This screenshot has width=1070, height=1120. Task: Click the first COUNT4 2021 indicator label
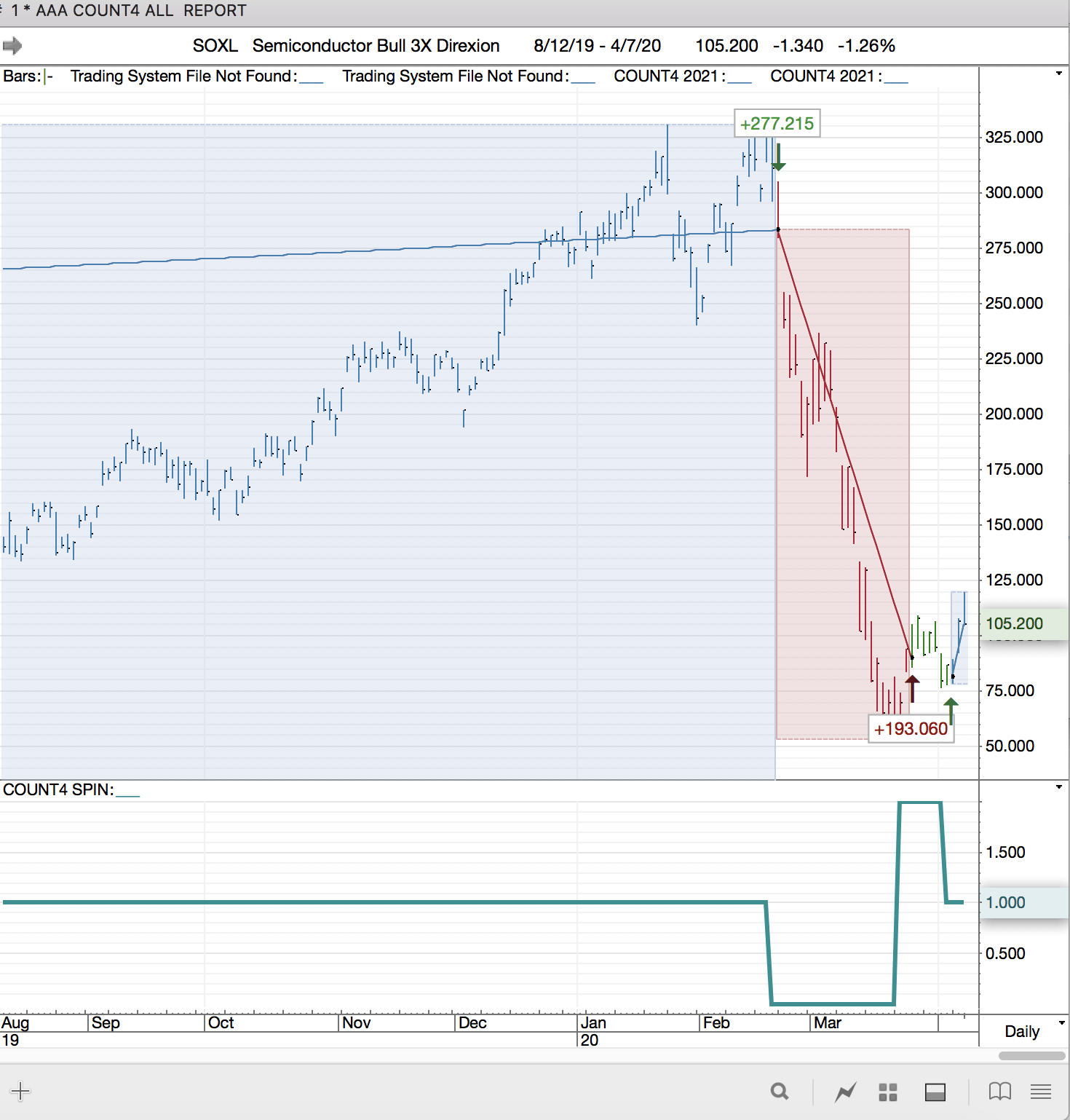tap(682, 76)
